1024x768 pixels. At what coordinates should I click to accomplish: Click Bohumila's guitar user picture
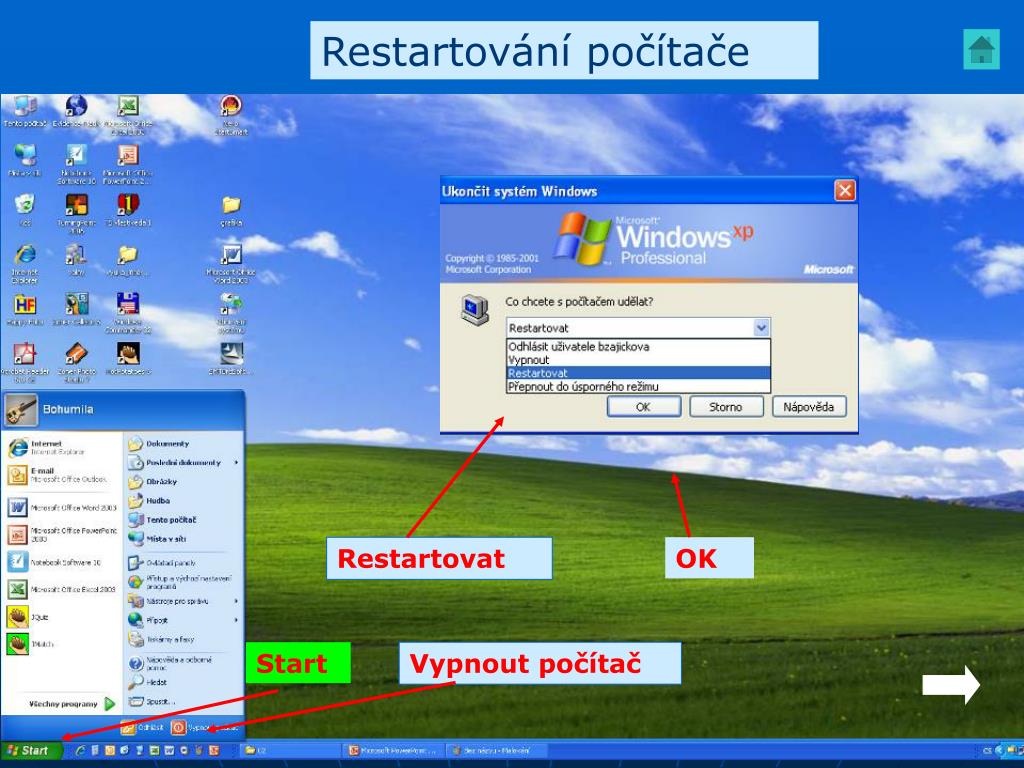coord(21,410)
